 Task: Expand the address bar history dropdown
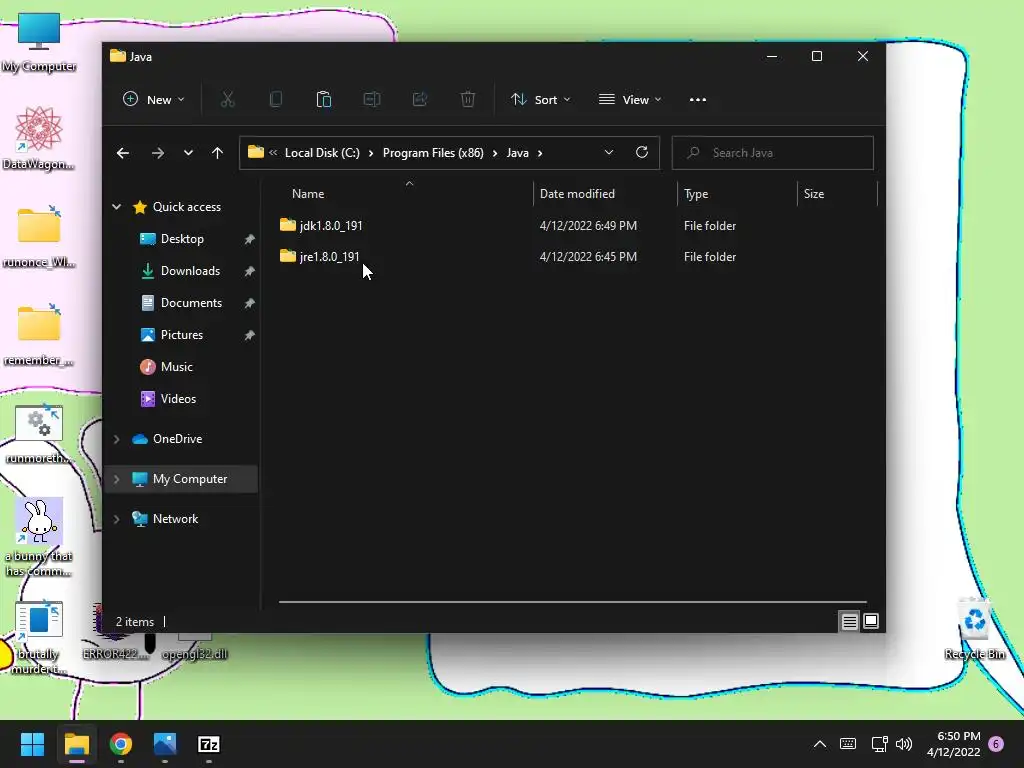coord(609,152)
